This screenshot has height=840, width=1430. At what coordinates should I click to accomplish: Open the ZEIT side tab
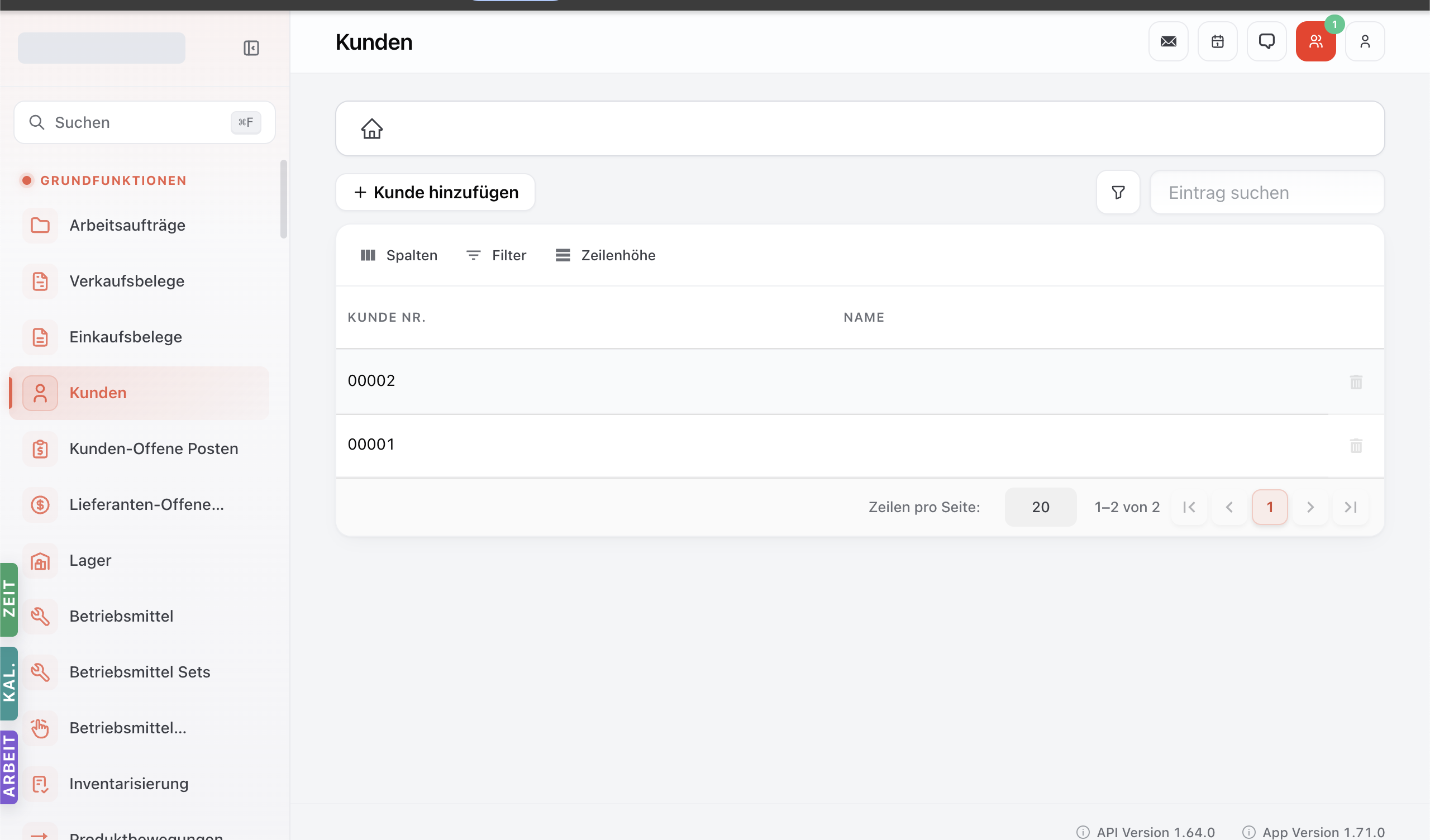click(9, 599)
